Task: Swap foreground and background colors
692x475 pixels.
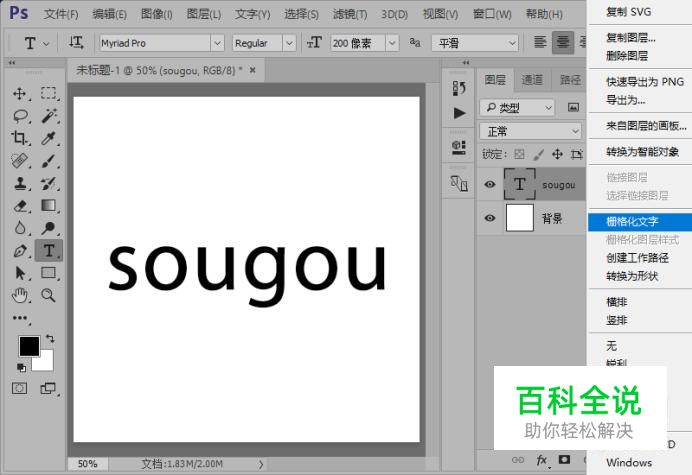Action: [x=50, y=339]
